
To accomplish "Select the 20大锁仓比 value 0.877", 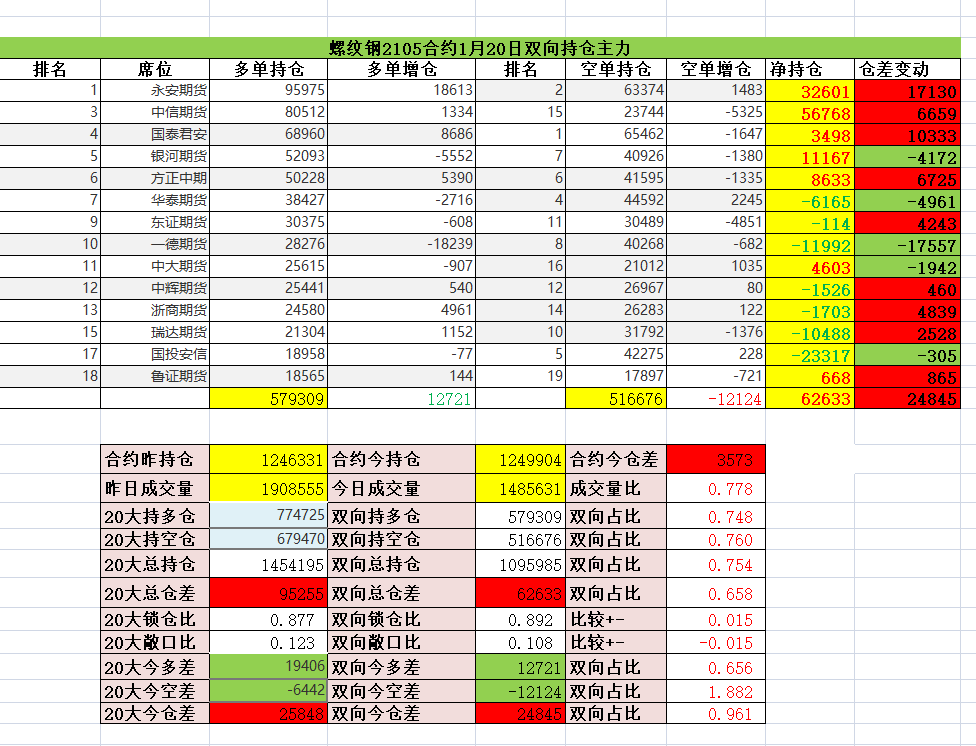I will pos(269,620).
